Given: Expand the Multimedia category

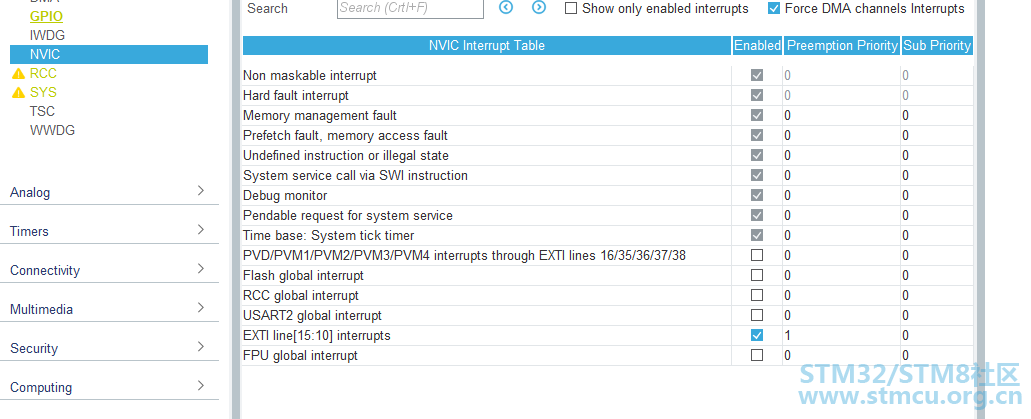Looking at the screenshot, I should pos(109,309).
